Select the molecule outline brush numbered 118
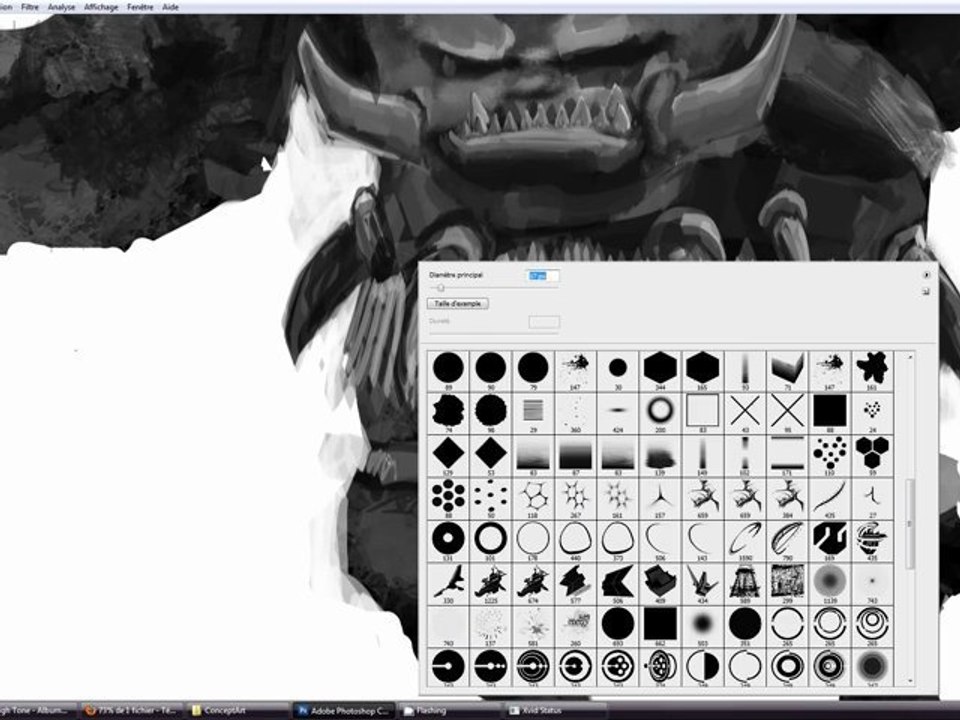This screenshot has width=960, height=720. coord(533,498)
